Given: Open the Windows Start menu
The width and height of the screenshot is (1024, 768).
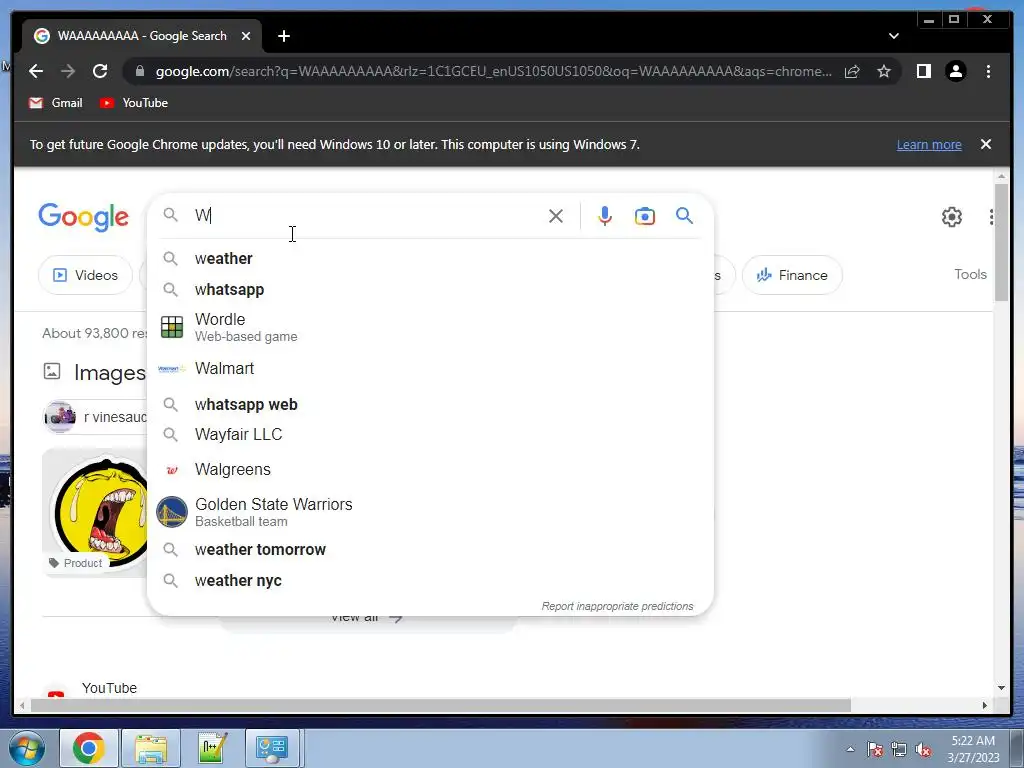Looking at the screenshot, I should click(x=27, y=748).
